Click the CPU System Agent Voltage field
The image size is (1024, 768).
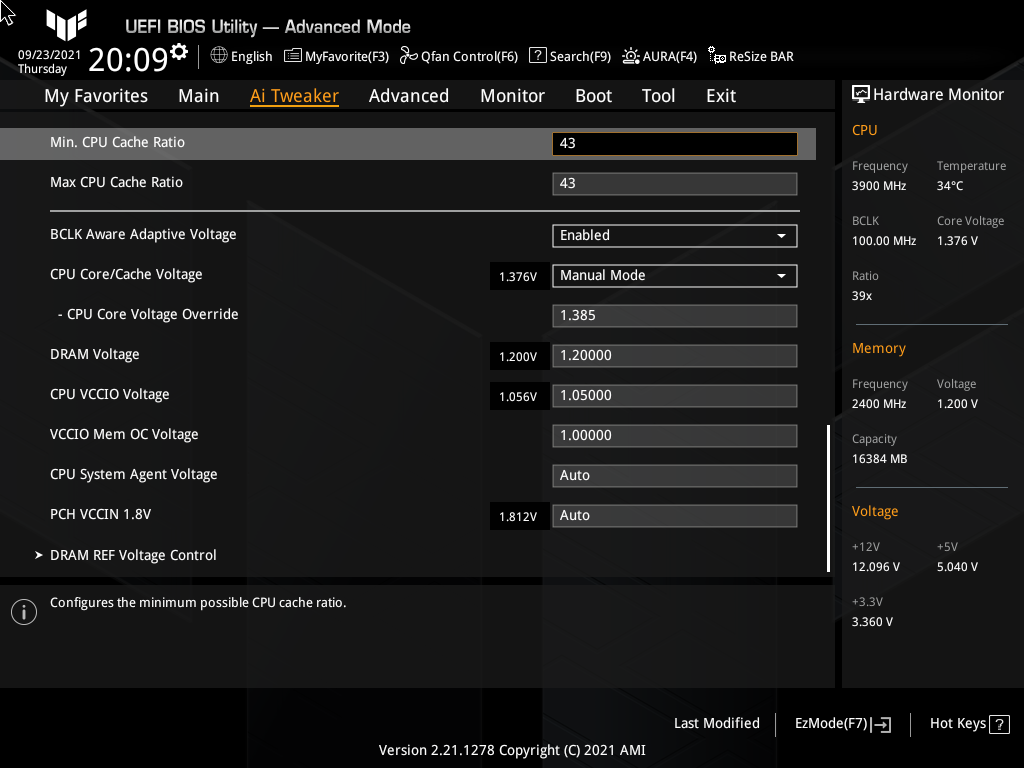click(x=675, y=475)
